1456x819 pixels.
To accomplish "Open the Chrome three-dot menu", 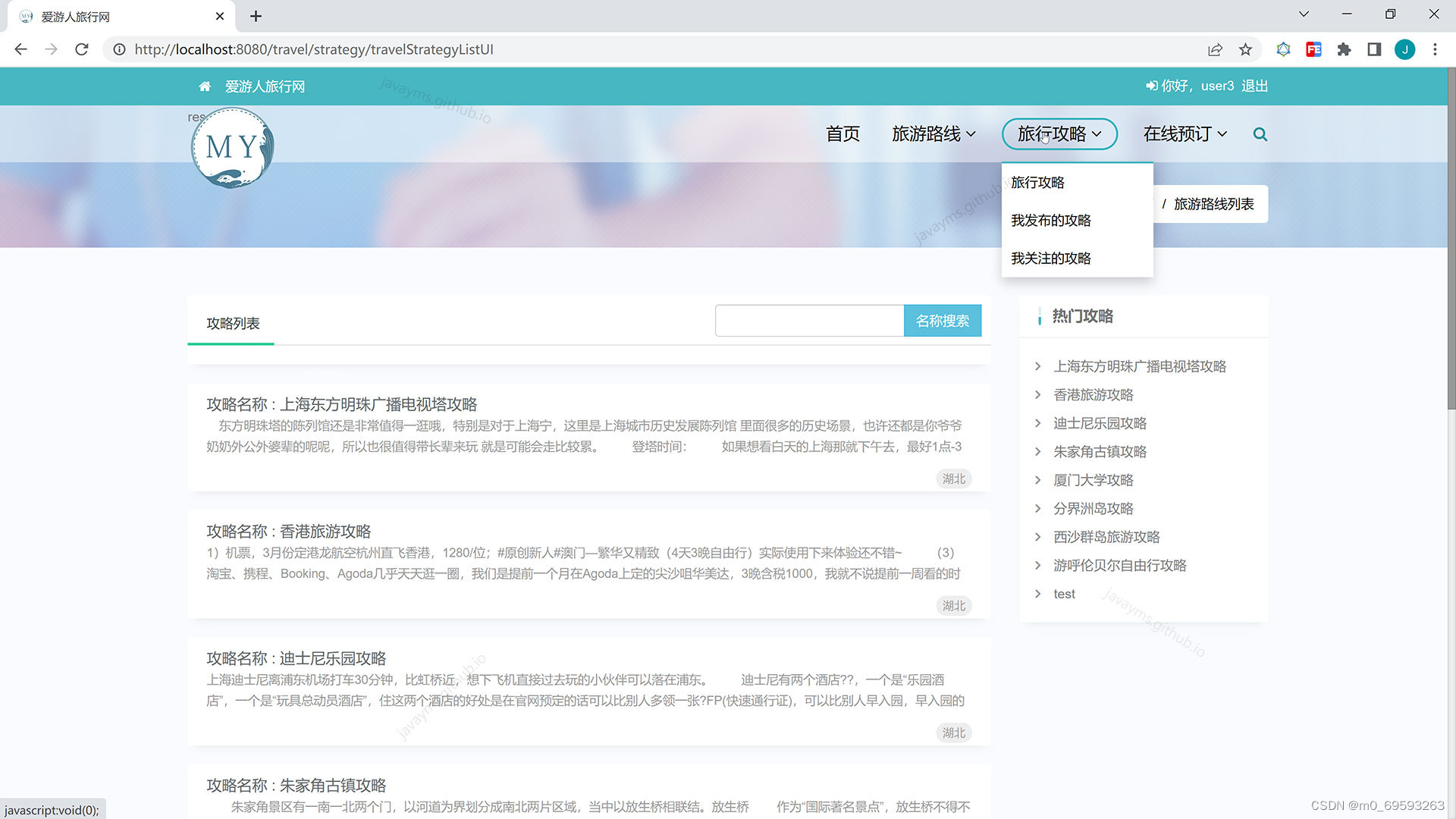I will [1435, 49].
